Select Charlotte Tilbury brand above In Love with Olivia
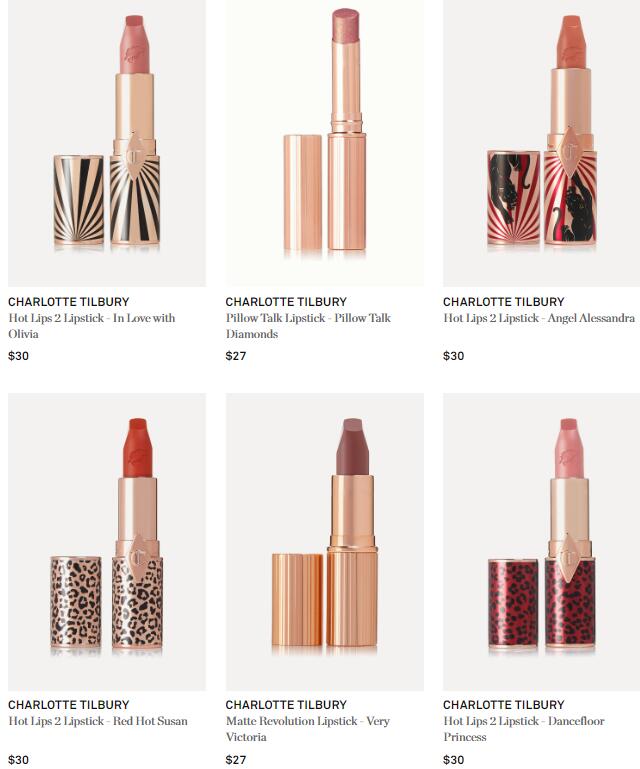The width and height of the screenshot is (640, 769). pyautogui.click(x=69, y=302)
